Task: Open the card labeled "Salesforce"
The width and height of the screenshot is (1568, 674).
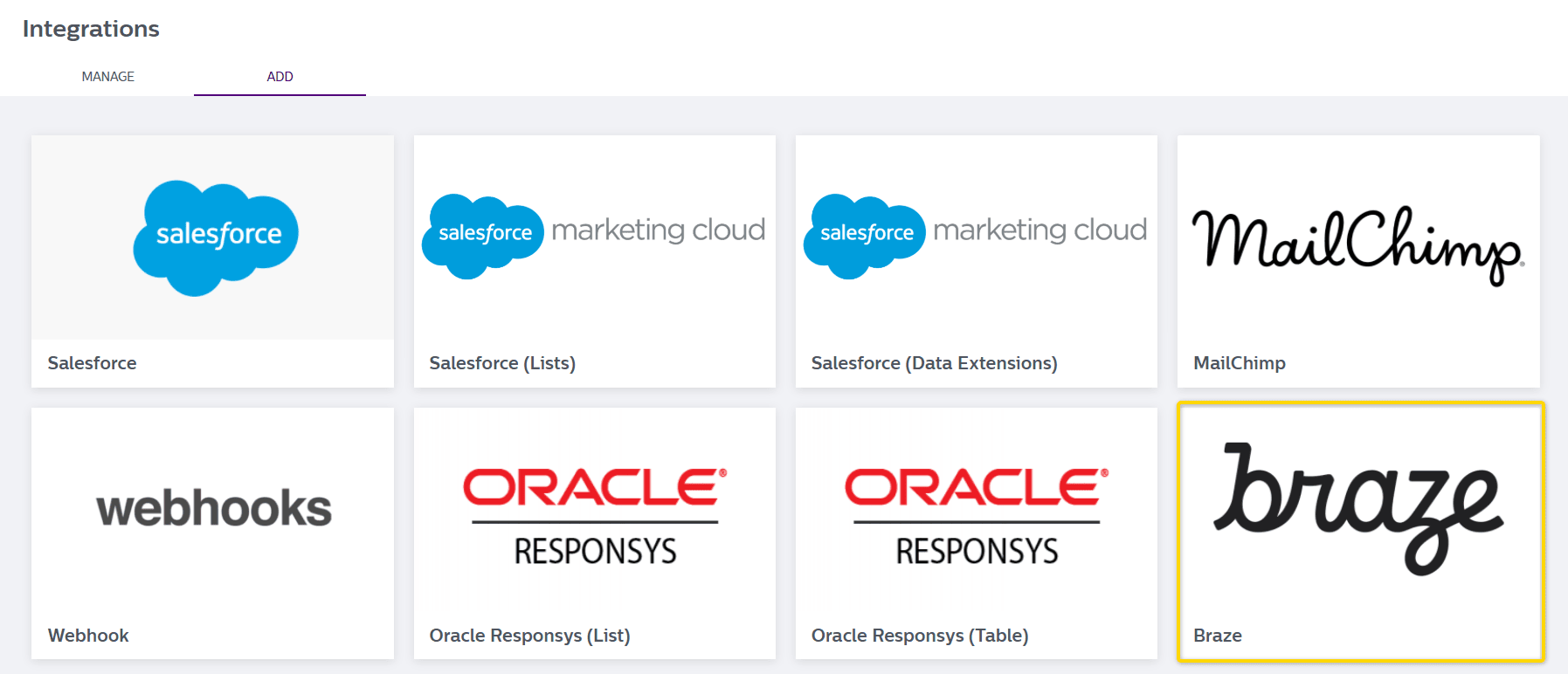Action: coord(92,363)
